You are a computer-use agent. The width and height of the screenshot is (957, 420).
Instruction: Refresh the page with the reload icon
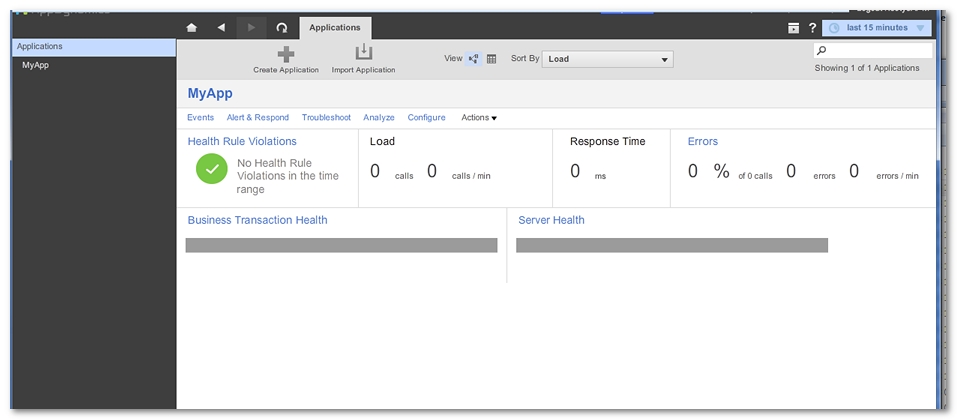tap(281, 28)
